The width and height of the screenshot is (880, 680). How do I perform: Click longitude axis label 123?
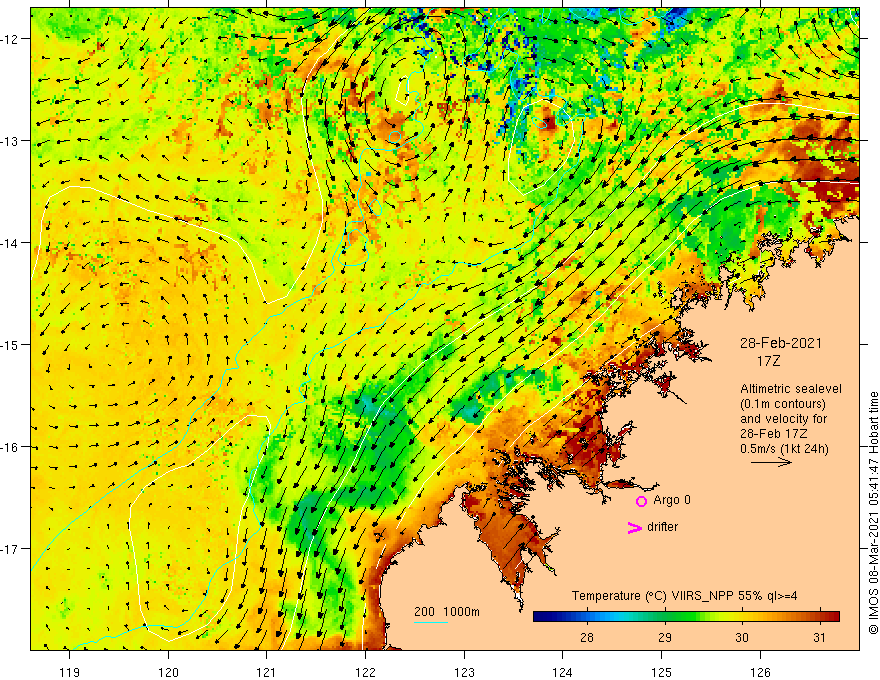point(464,672)
